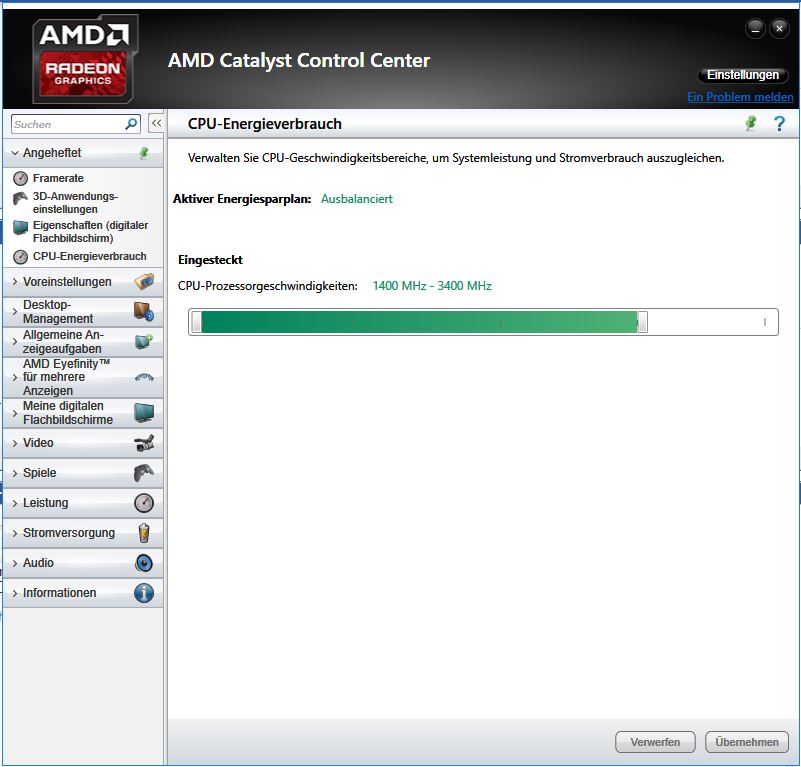Close the Catalyst Control Center window
Viewport: 801px width, 767px height.
(x=779, y=29)
